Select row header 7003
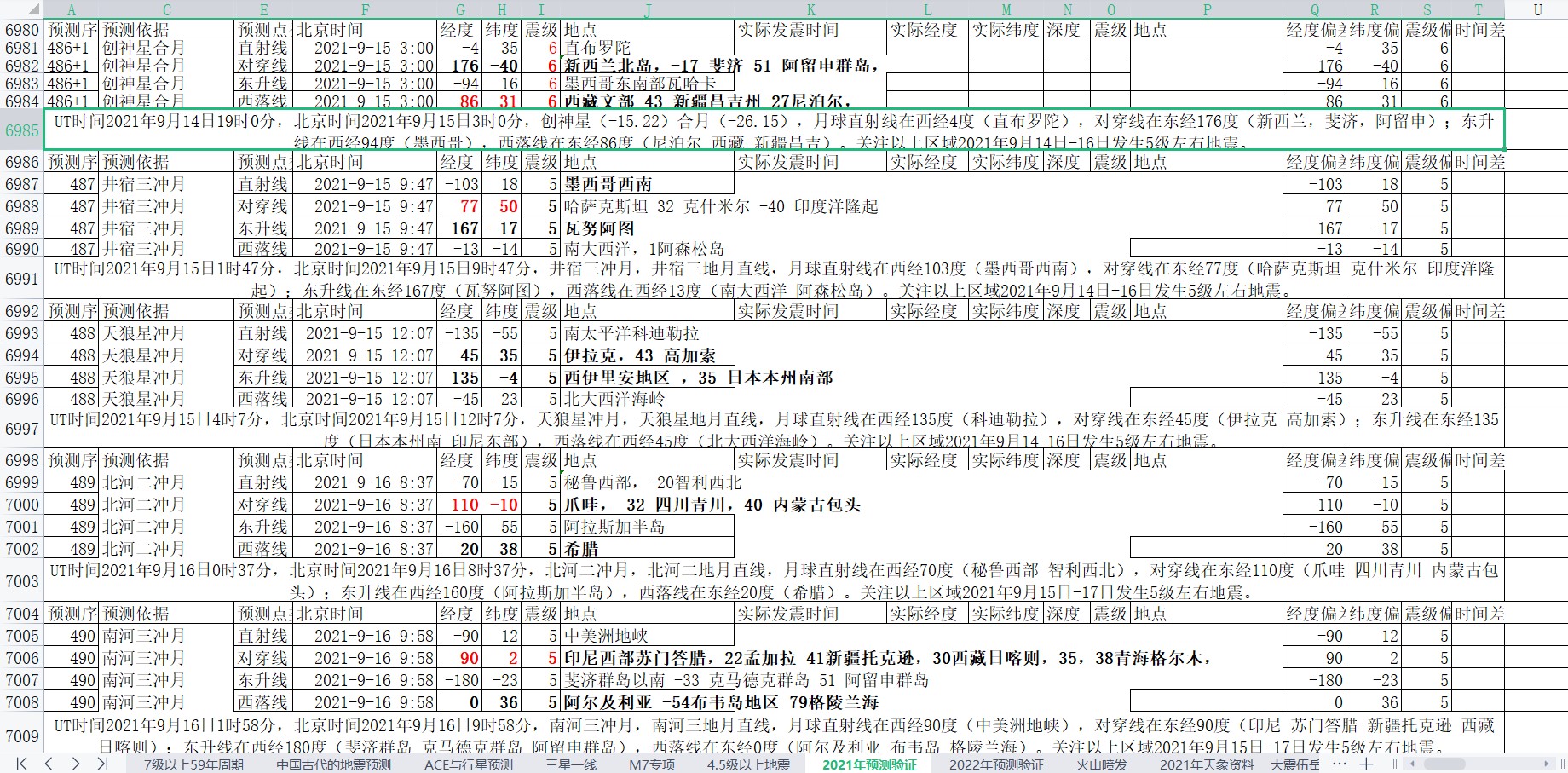This screenshot has height=773, width=1568. [21, 581]
